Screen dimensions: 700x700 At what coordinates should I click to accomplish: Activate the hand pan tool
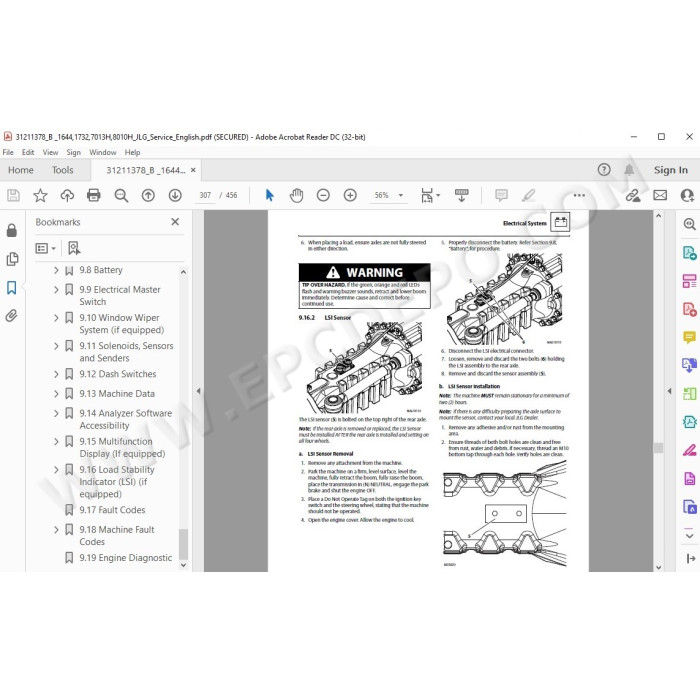coord(296,195)
